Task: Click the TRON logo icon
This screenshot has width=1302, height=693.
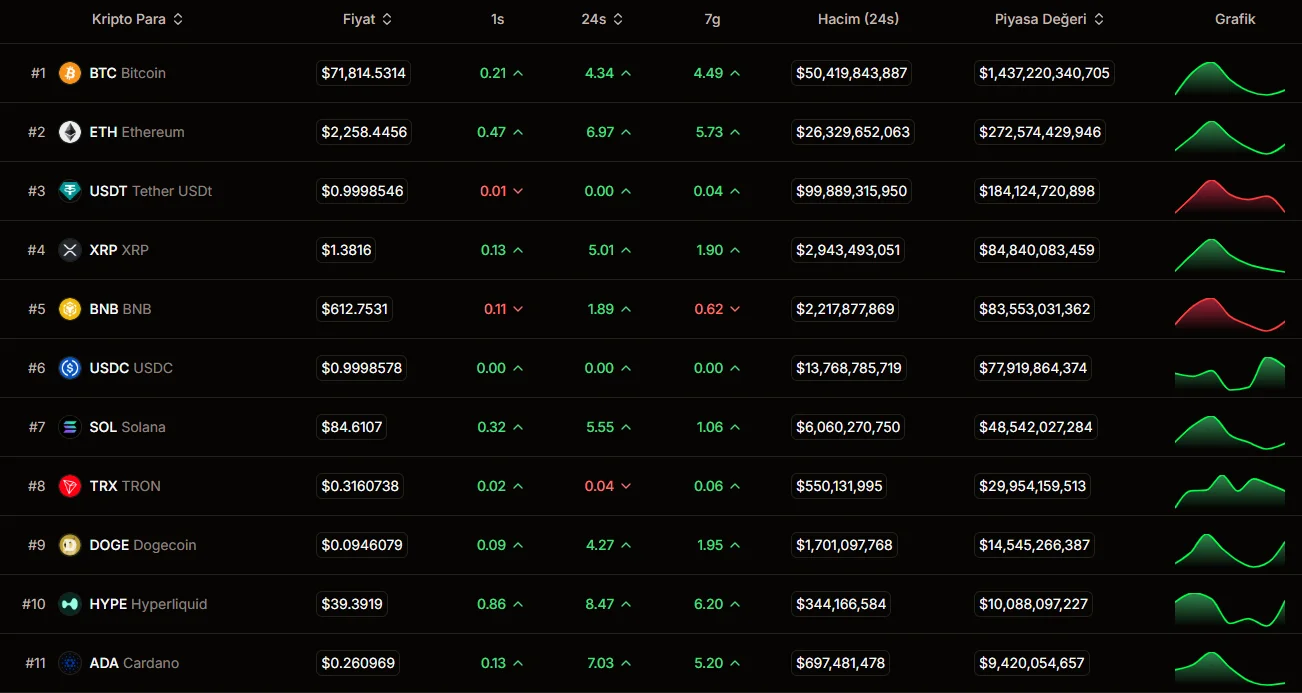Action: click(70, 486)
